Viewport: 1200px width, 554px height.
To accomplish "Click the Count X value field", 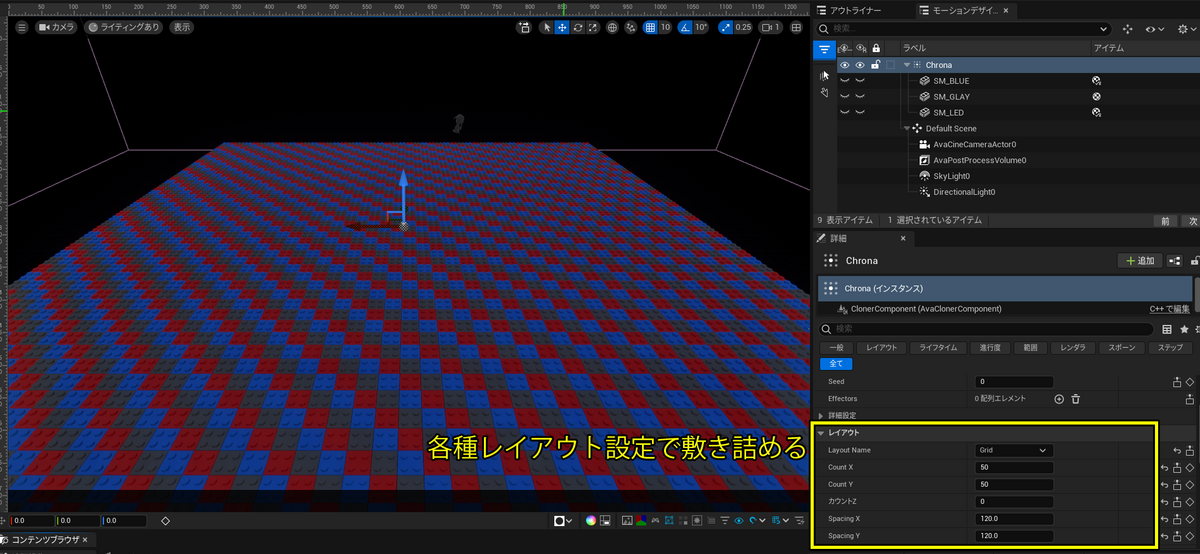I will pyautogui.click(x=1014, y=467).
